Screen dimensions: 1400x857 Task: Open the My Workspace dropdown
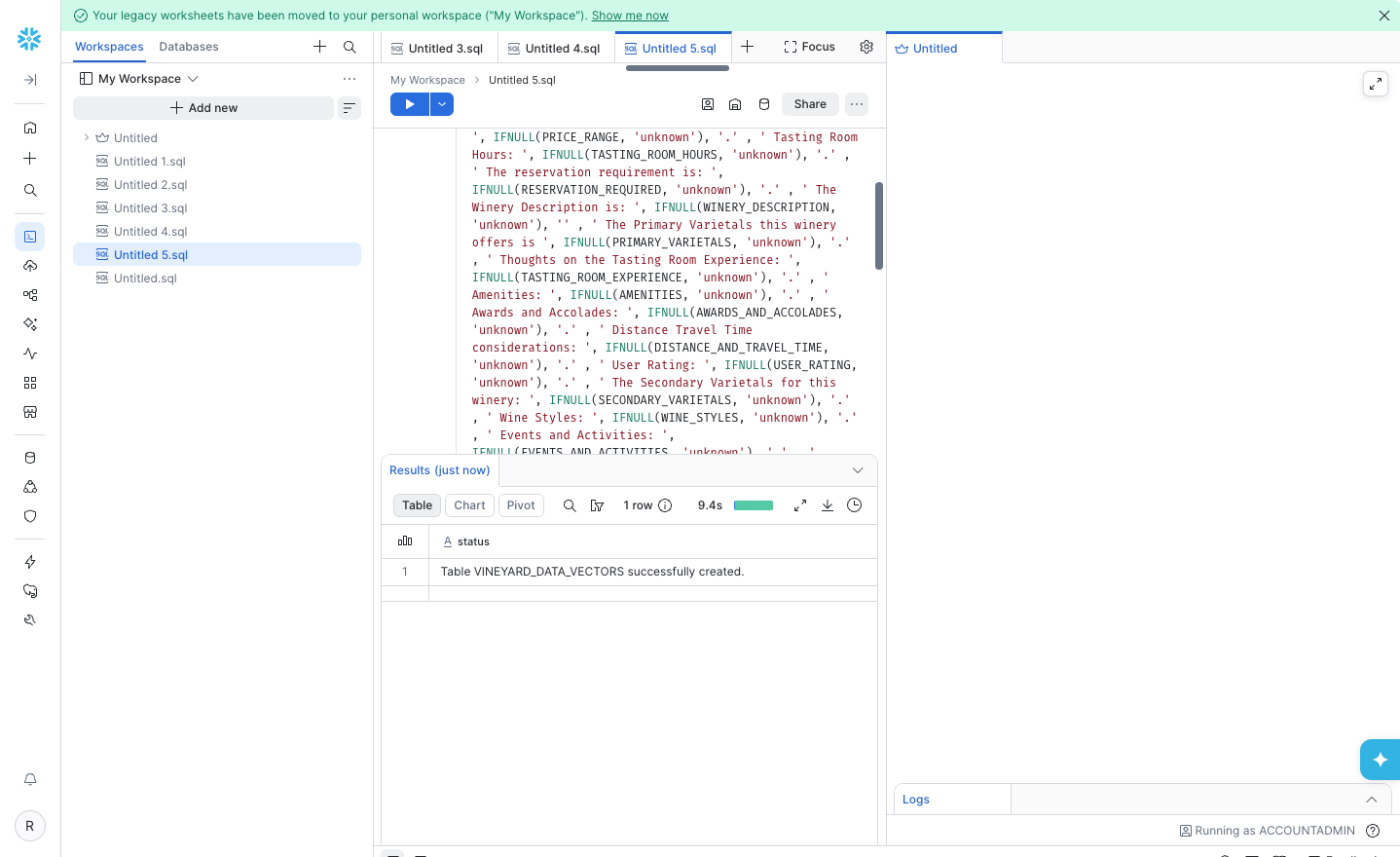pos(139,79)
